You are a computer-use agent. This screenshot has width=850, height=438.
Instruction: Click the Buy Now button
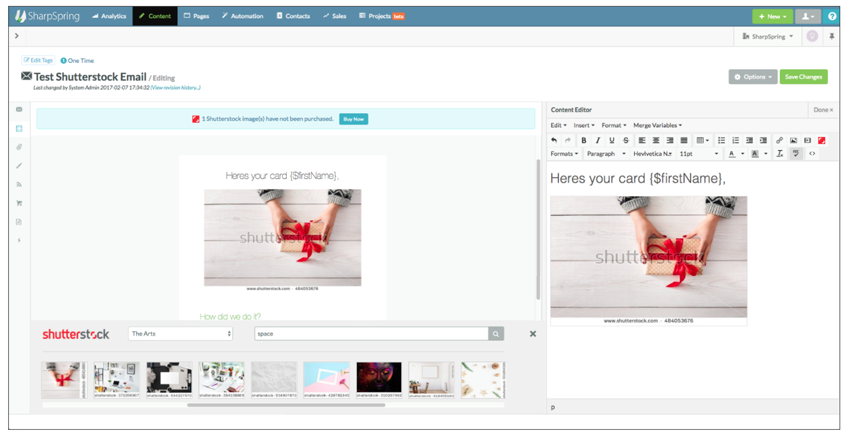tap(353, 119)
